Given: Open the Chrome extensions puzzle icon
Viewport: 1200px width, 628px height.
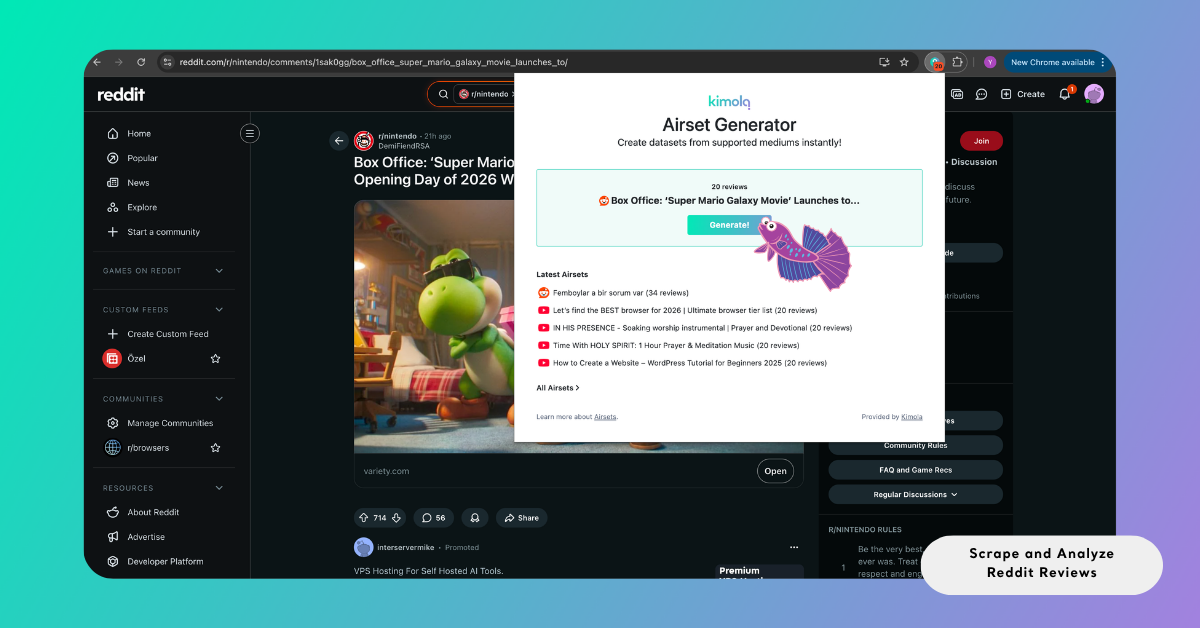Looking at the screenshot, I should 957,62.
